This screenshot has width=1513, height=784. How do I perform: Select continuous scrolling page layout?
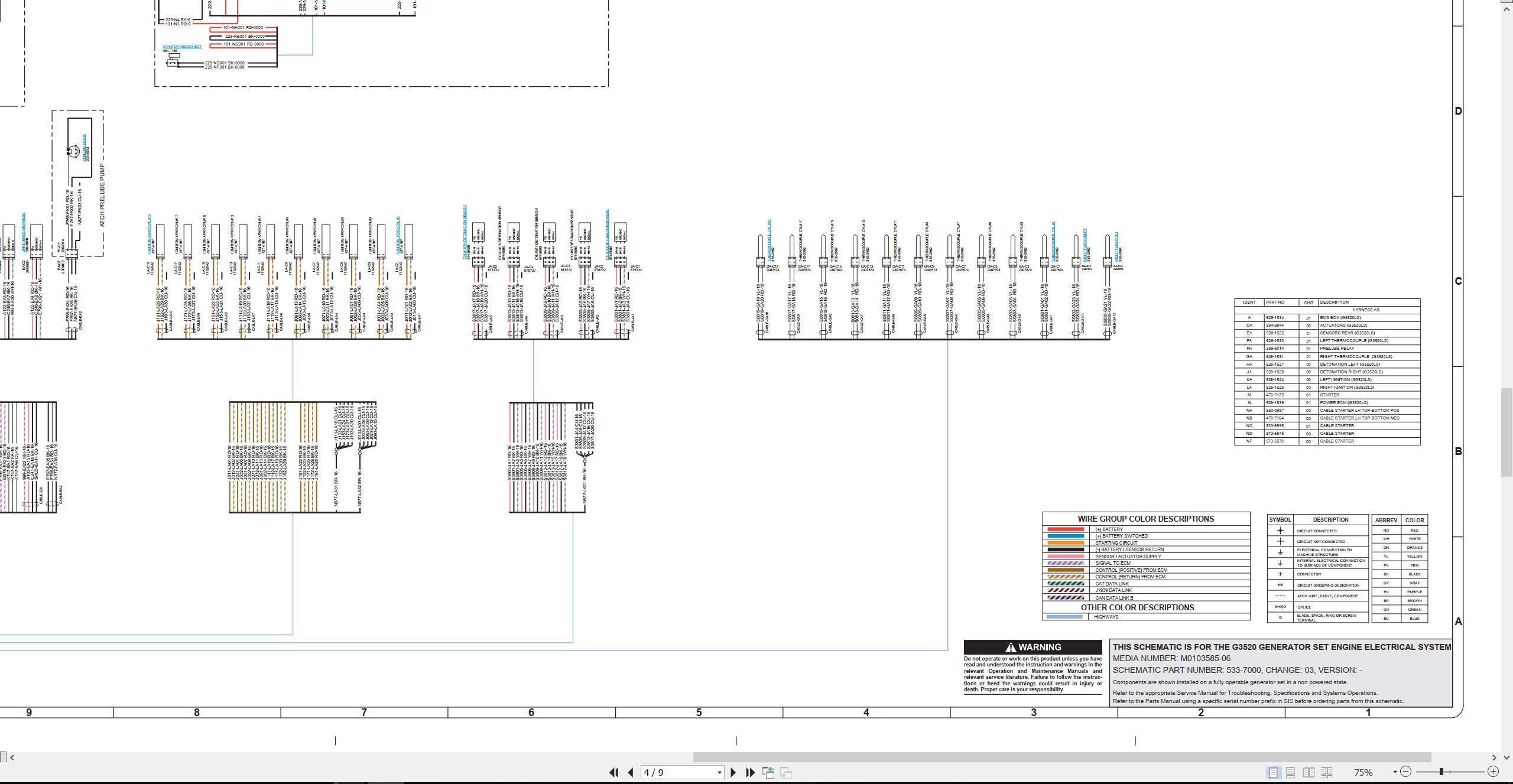(x=1291, y=772)
